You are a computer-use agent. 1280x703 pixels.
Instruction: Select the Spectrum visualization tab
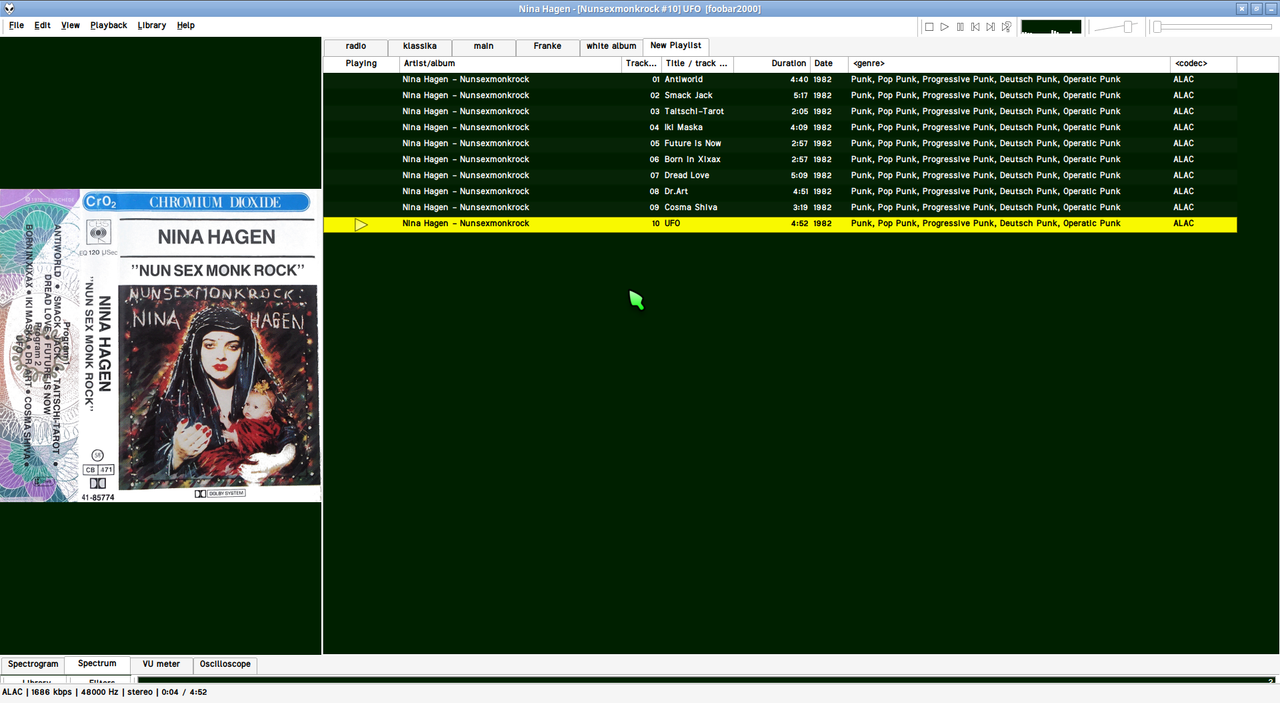click(x=97, y=664)
